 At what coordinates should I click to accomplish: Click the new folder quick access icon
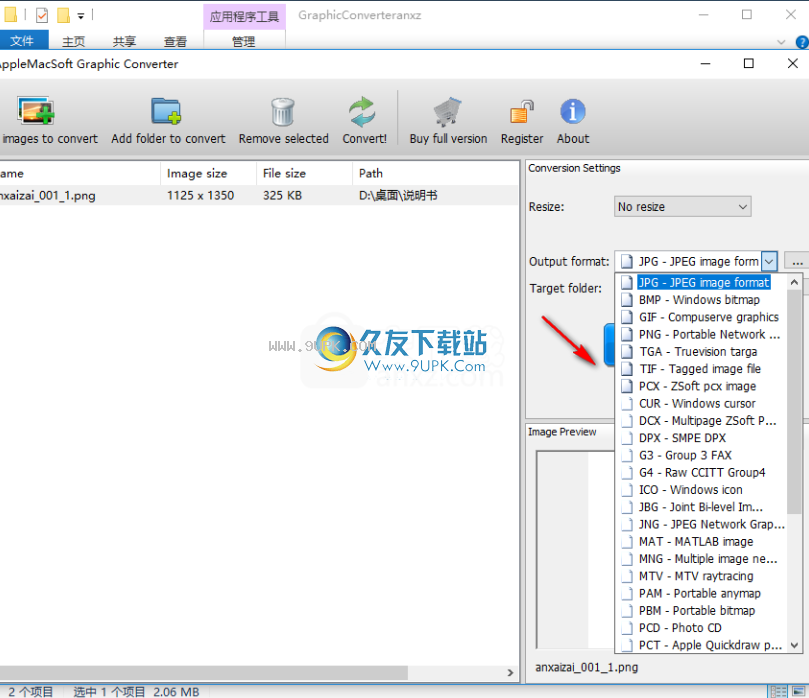63,15
